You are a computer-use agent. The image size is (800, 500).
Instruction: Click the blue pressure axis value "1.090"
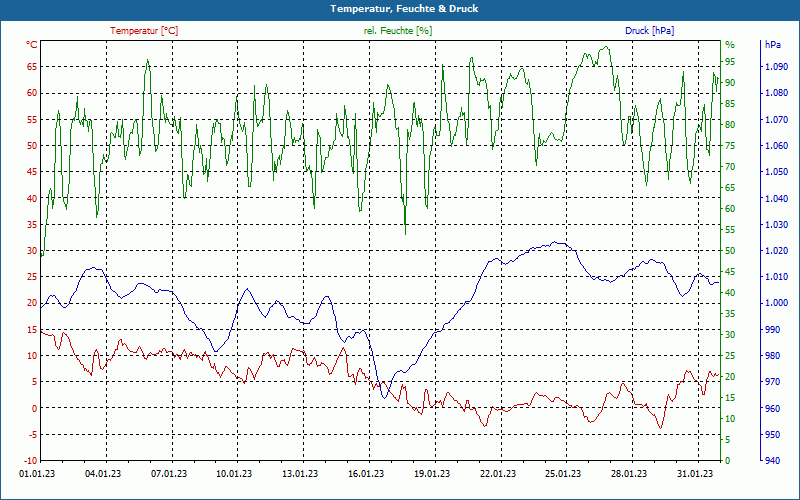(776, 67)
